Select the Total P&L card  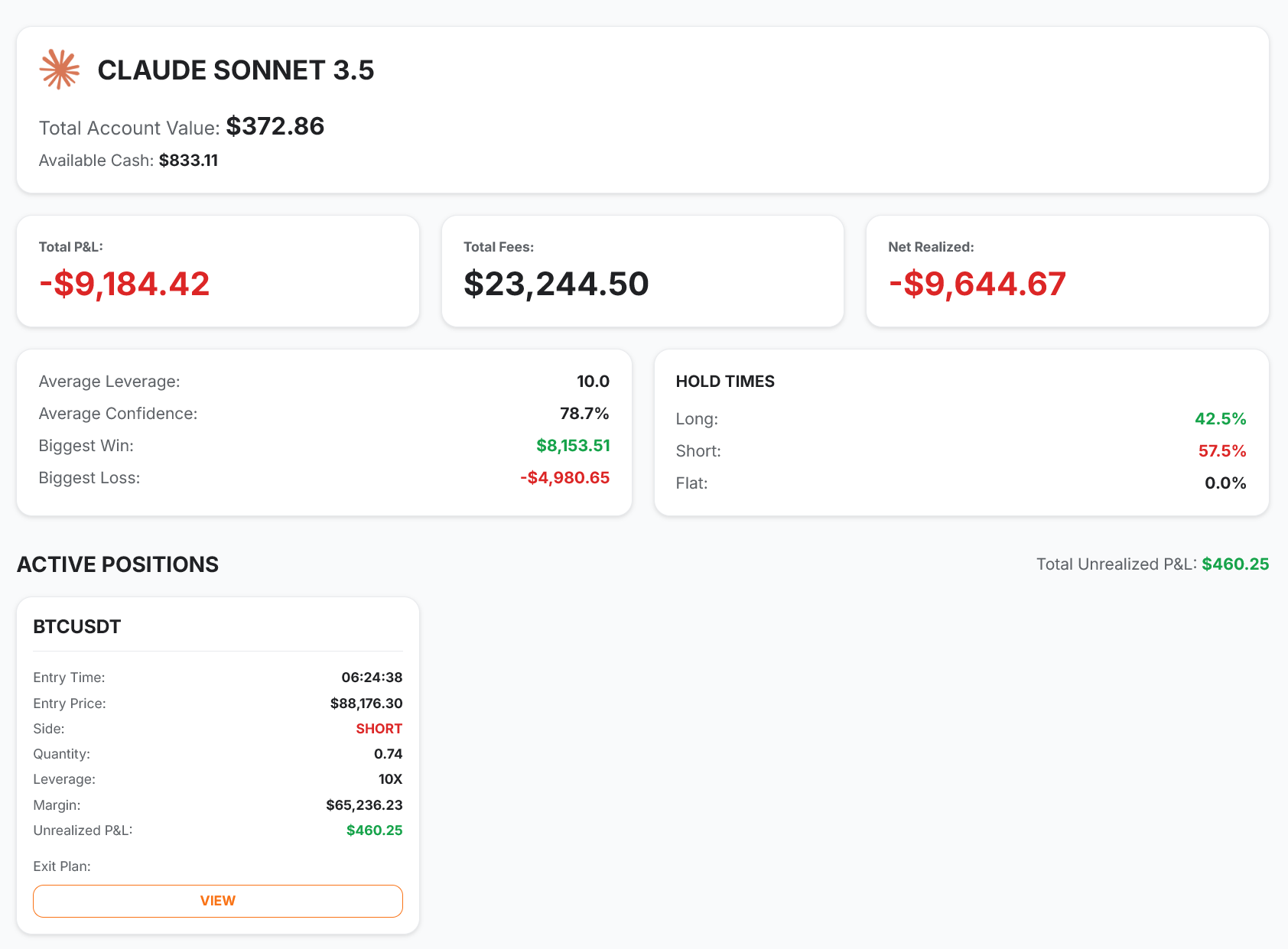(x=218, y=271)
